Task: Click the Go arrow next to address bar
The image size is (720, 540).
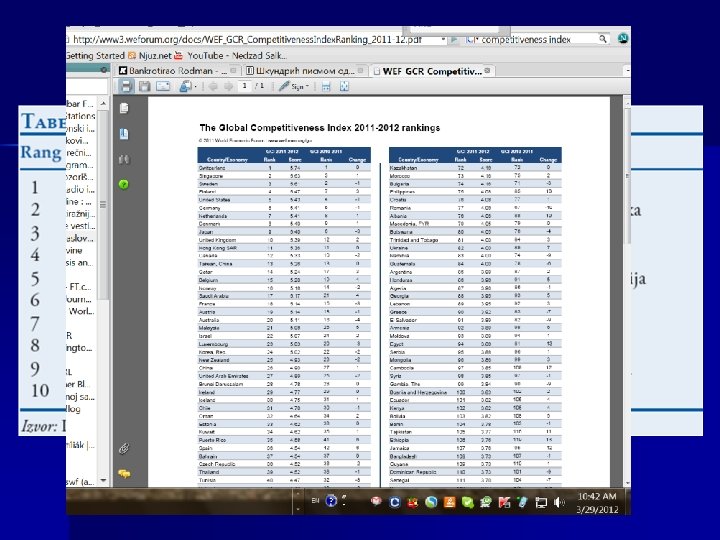Action: [454, 39]
